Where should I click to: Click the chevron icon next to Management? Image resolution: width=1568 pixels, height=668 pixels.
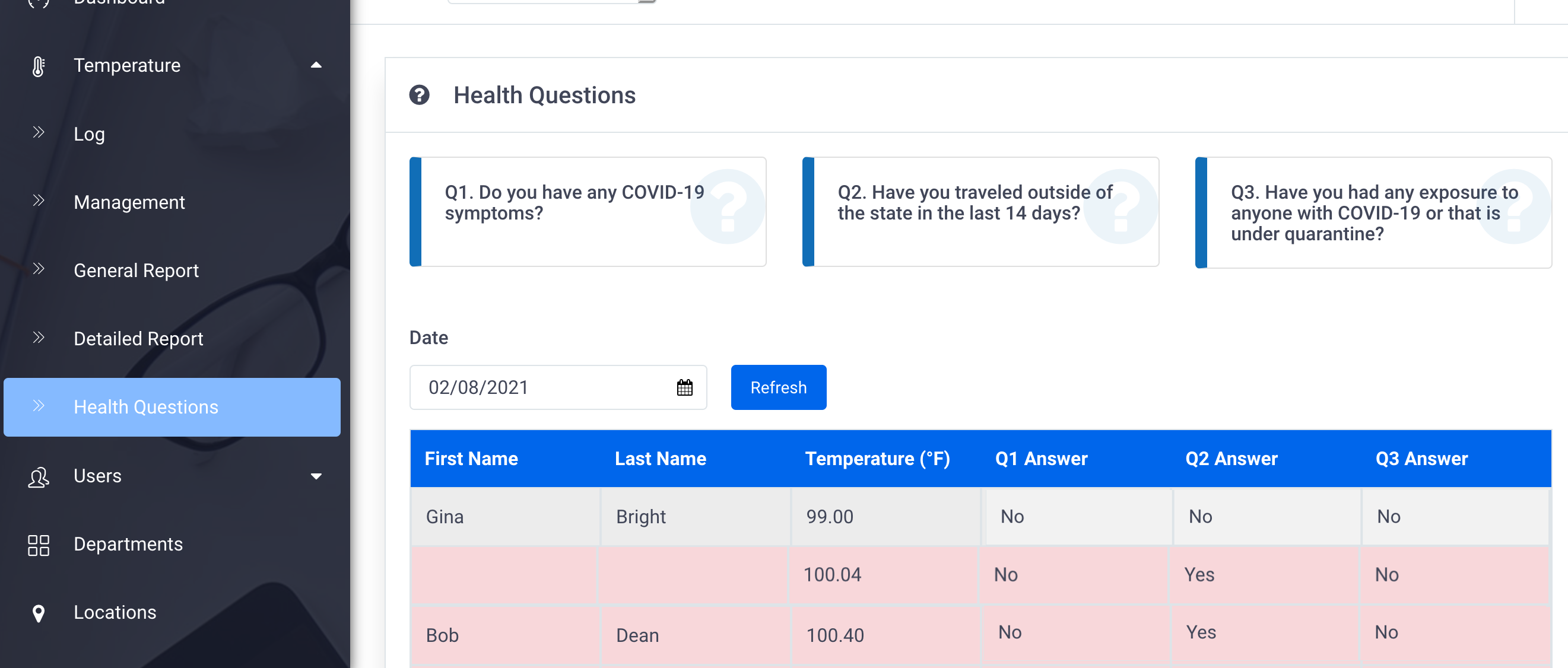coord(39,201)
